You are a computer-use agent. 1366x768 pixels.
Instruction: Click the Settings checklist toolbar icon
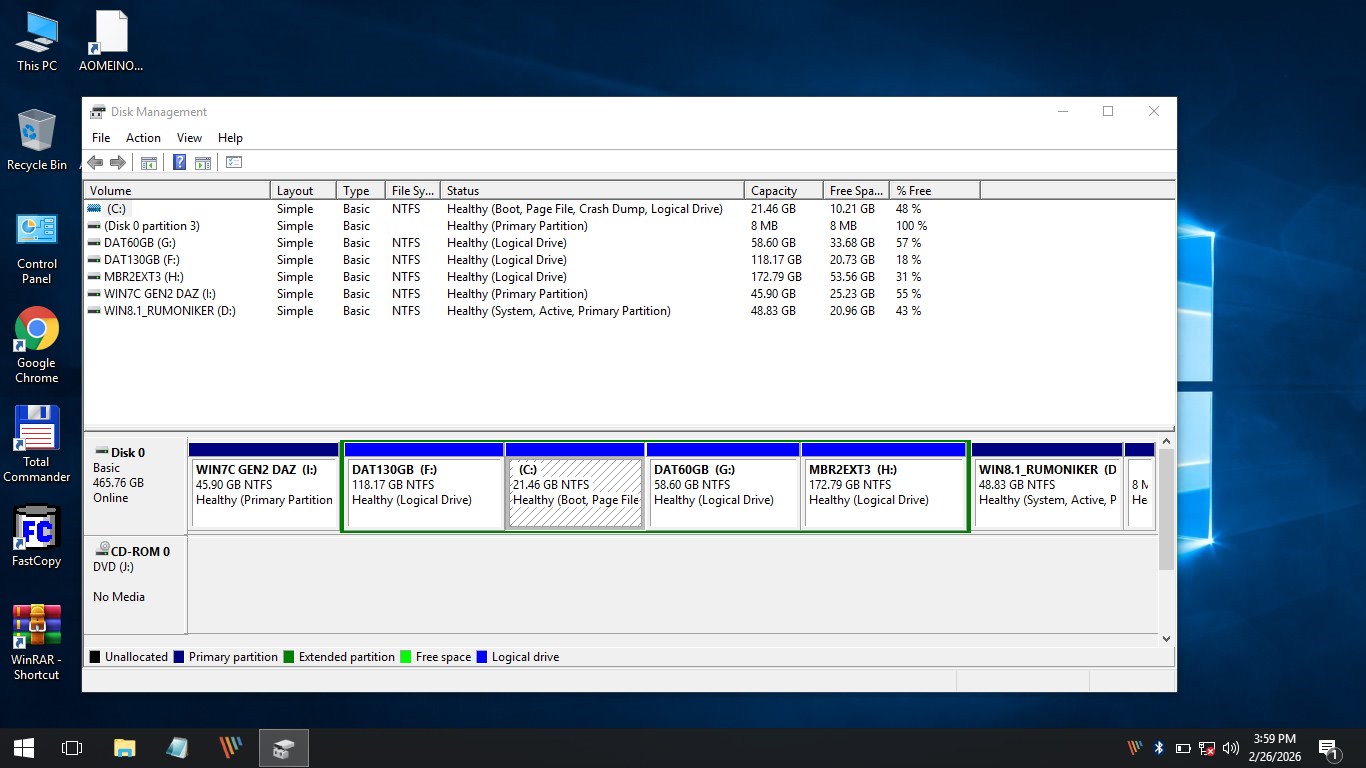point(234,163)
